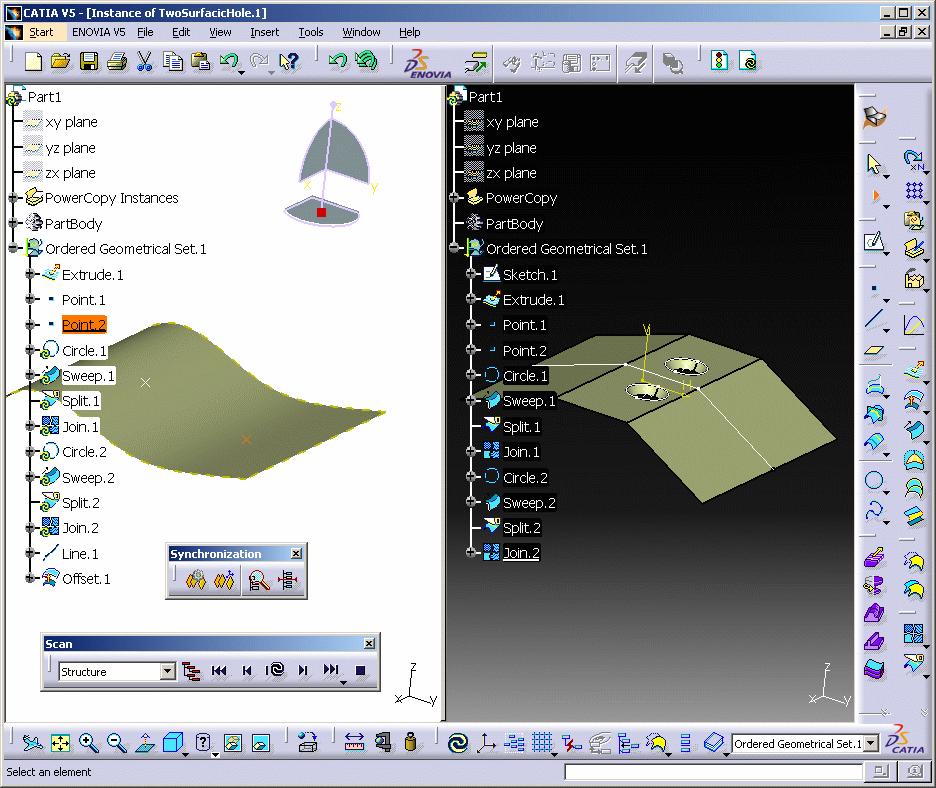Open the Insert menu

264,32
